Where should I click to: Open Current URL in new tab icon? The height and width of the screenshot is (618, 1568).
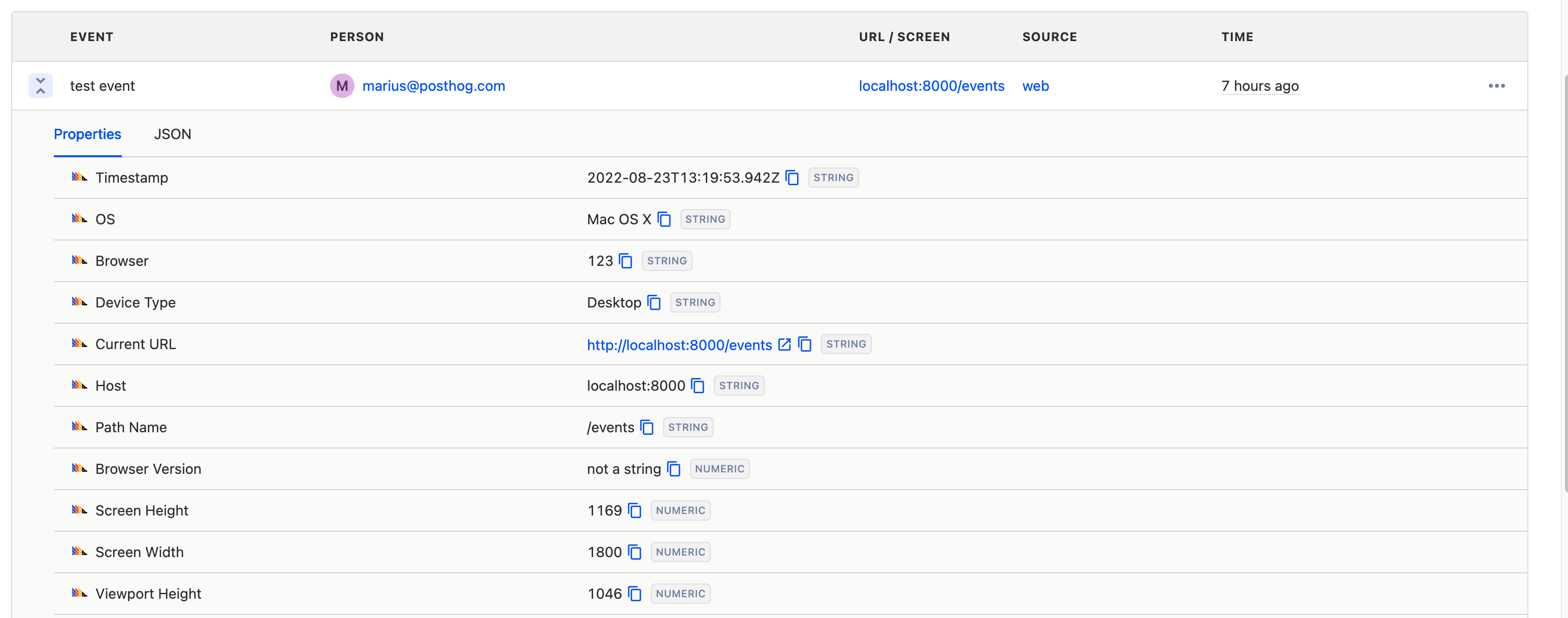pyautogui.click(x=785, y=345)
